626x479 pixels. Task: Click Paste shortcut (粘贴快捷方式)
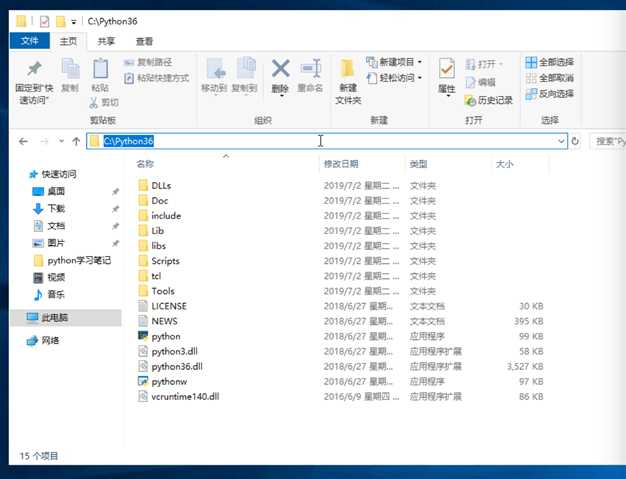coord(156,78)
